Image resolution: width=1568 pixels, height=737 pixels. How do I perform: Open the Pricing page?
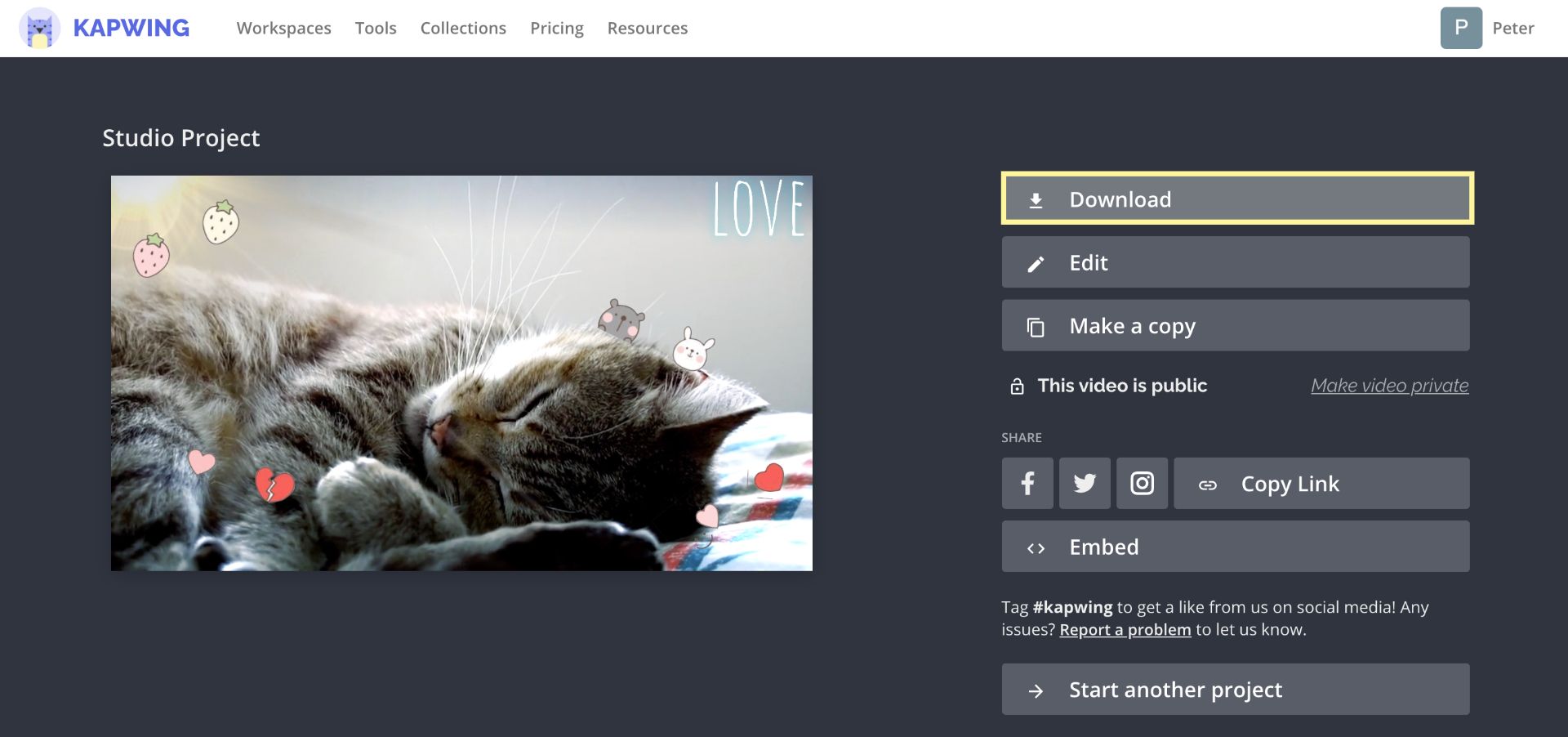pos(556,29)
